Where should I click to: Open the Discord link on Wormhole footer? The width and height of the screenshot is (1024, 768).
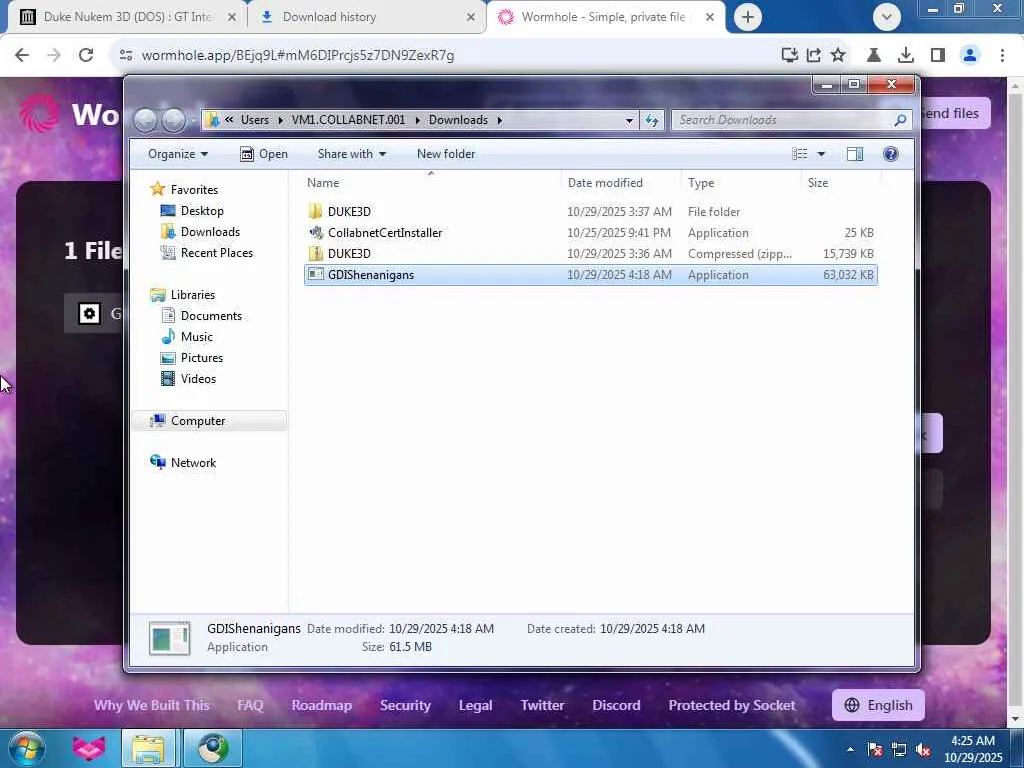click(x=616, y=705)
